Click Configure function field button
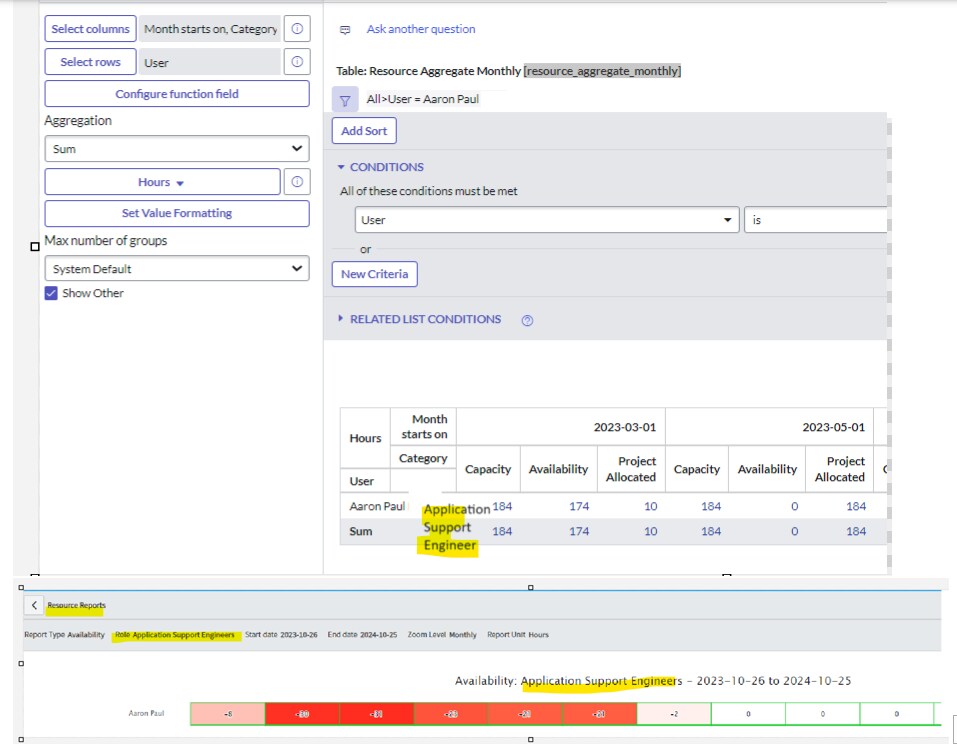Viewport: 957px width, 748px height. [177, 94]
